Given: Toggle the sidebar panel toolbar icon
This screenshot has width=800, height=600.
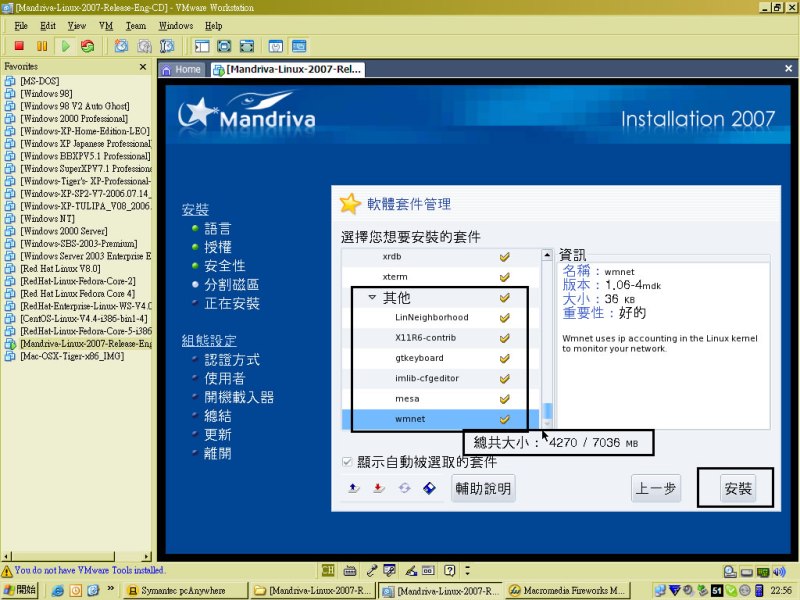Looking at the screenshot, I should [x=202, y=46].
